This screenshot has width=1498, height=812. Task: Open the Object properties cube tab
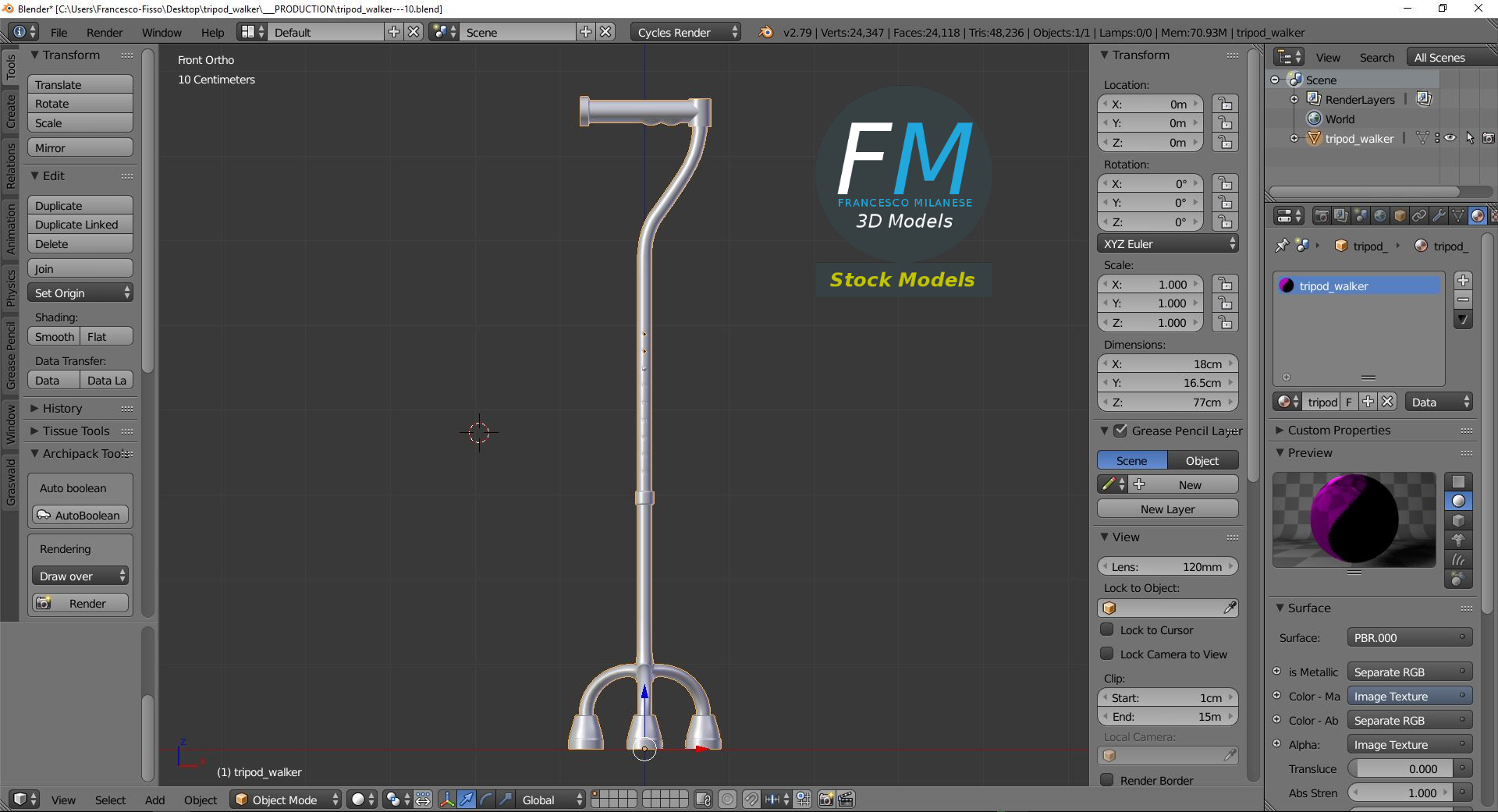[1400, 216]
